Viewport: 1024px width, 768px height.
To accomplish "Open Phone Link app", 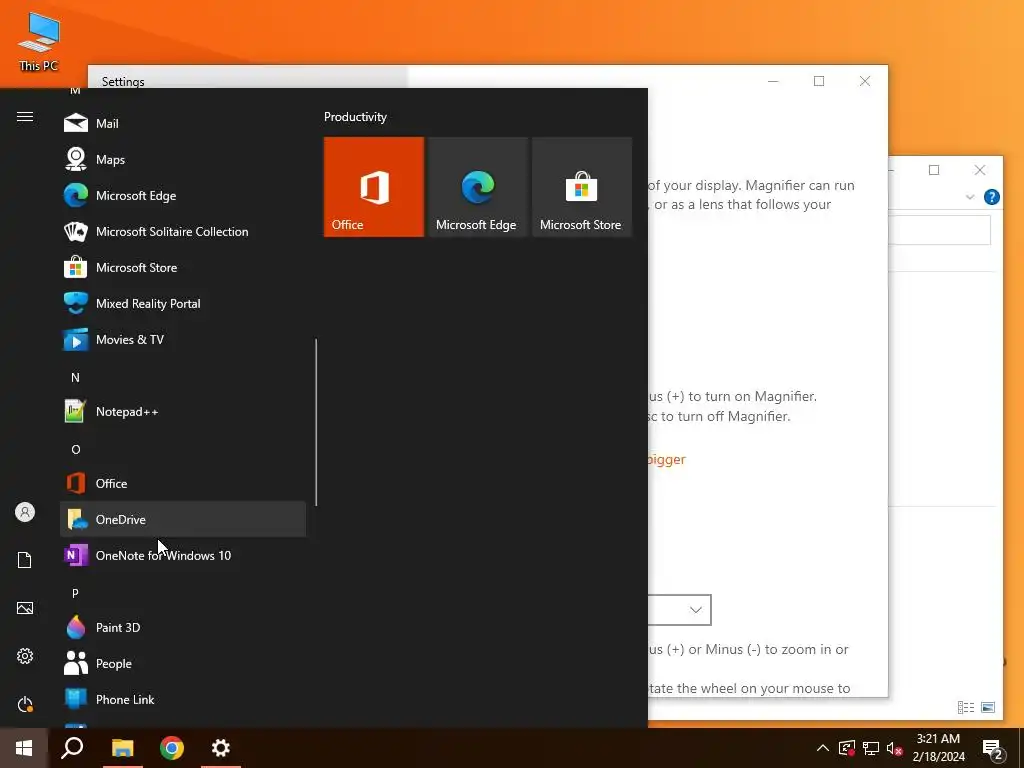I will 183,699.
